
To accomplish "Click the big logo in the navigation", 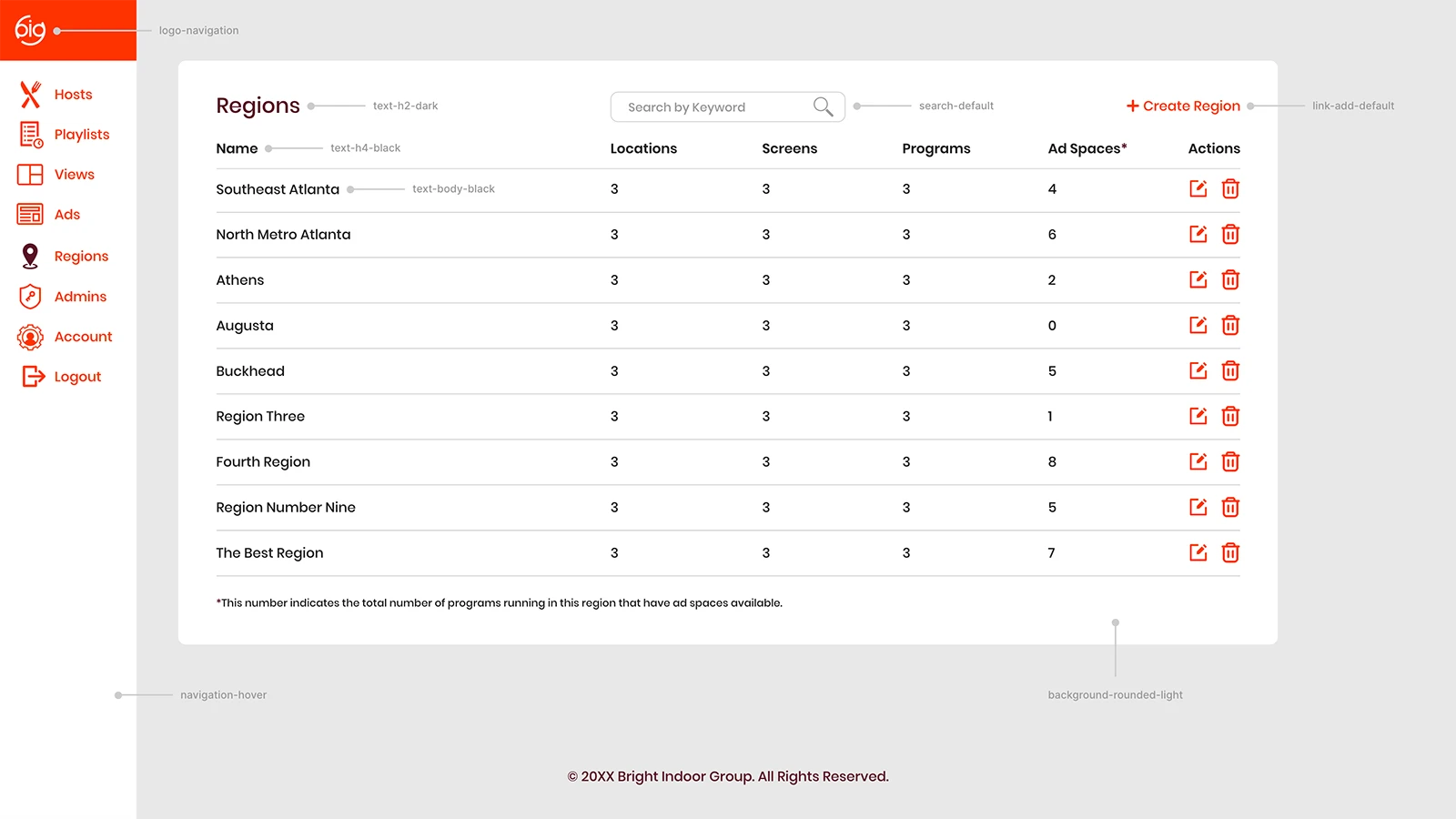I will point(30,30).
